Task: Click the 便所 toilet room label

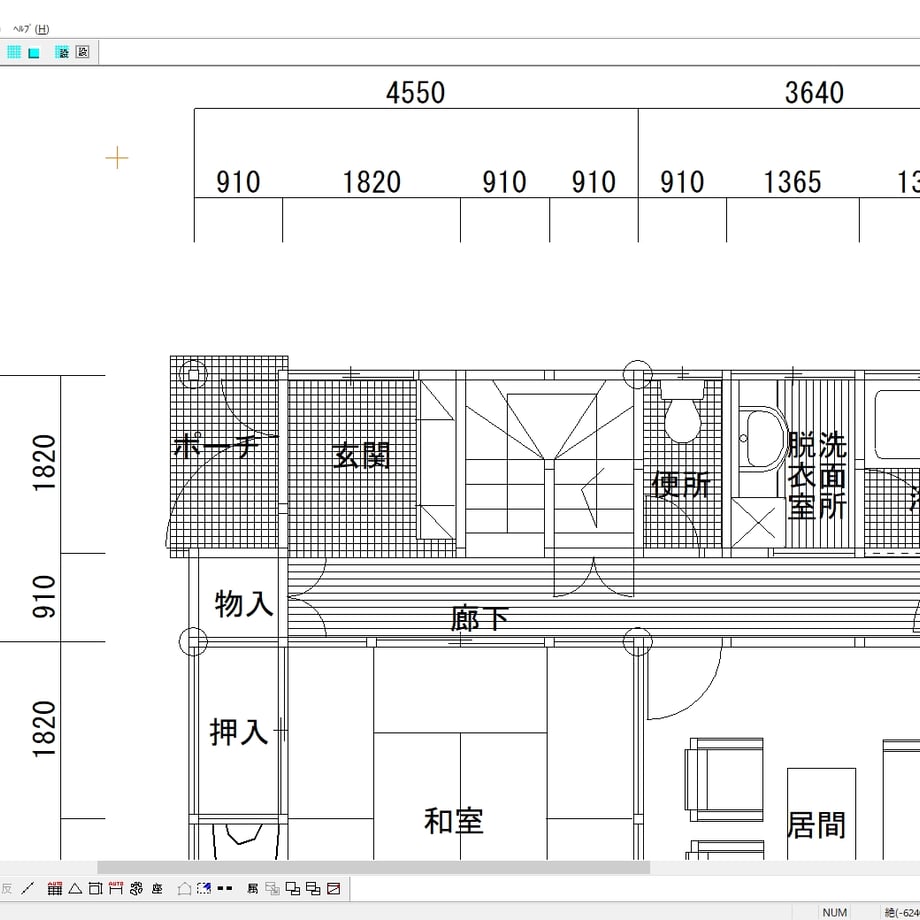Action: pos(681,485)
